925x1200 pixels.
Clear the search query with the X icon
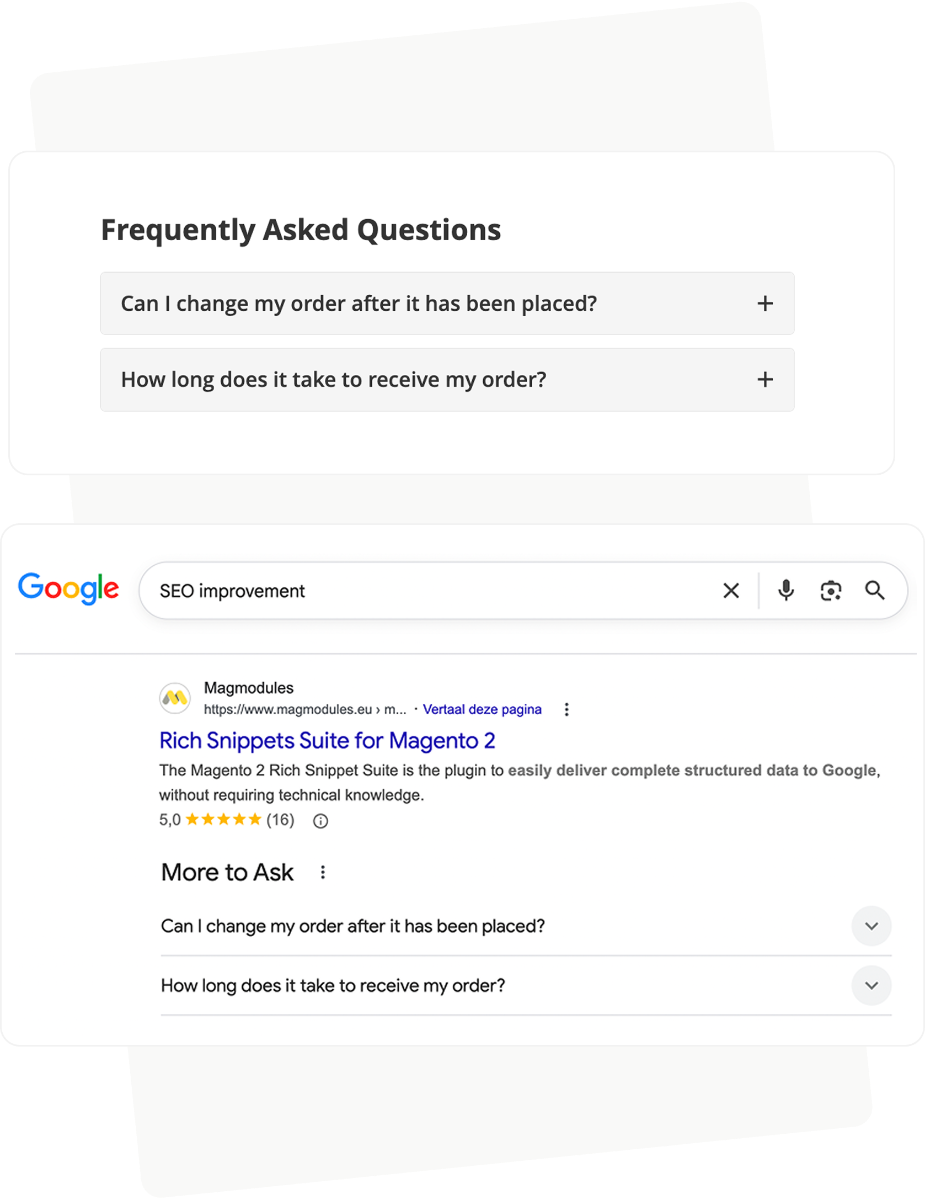[731, 590]
